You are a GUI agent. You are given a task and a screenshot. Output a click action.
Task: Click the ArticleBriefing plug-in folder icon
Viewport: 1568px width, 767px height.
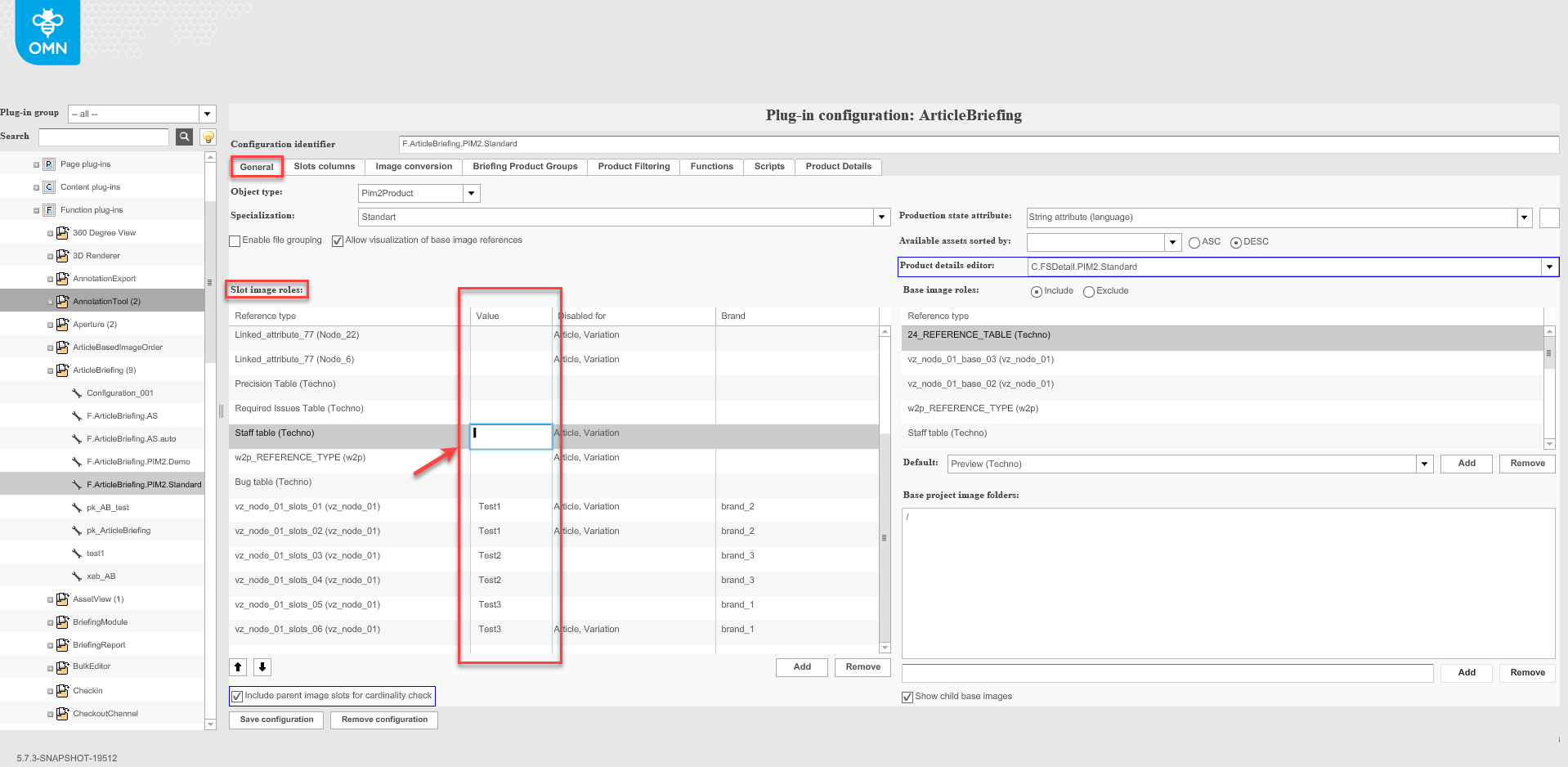63,370
